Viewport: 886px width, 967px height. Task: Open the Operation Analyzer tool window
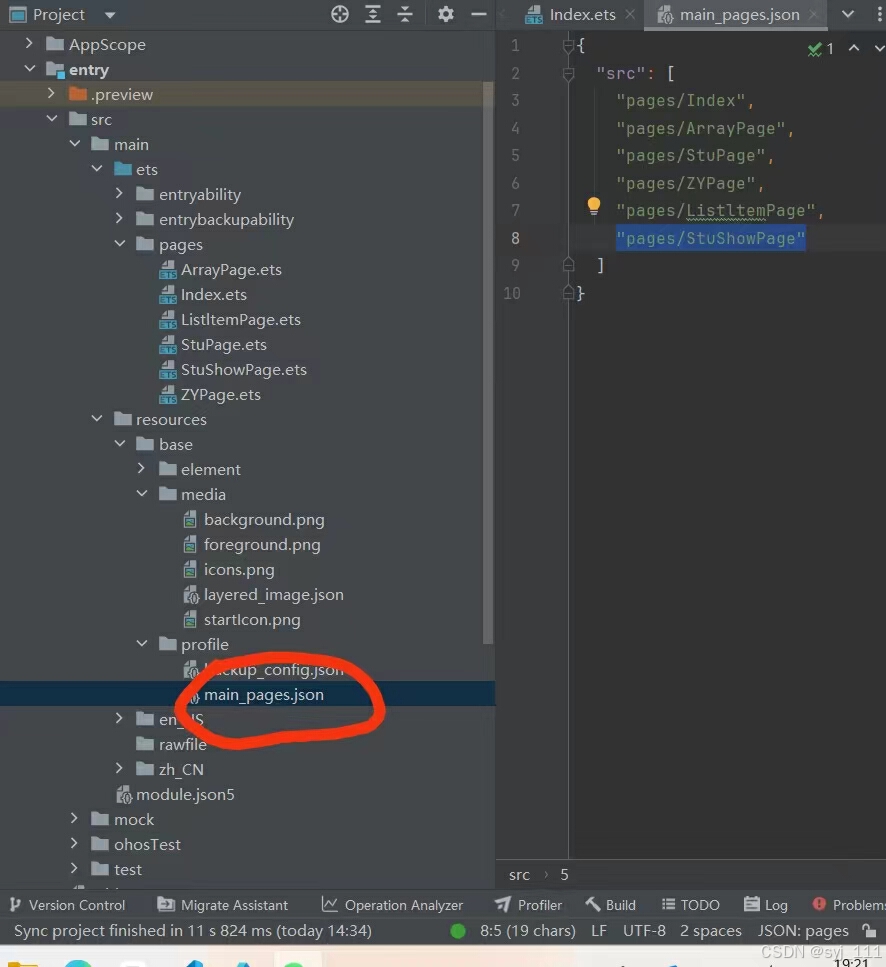click(x=392, y=905)
